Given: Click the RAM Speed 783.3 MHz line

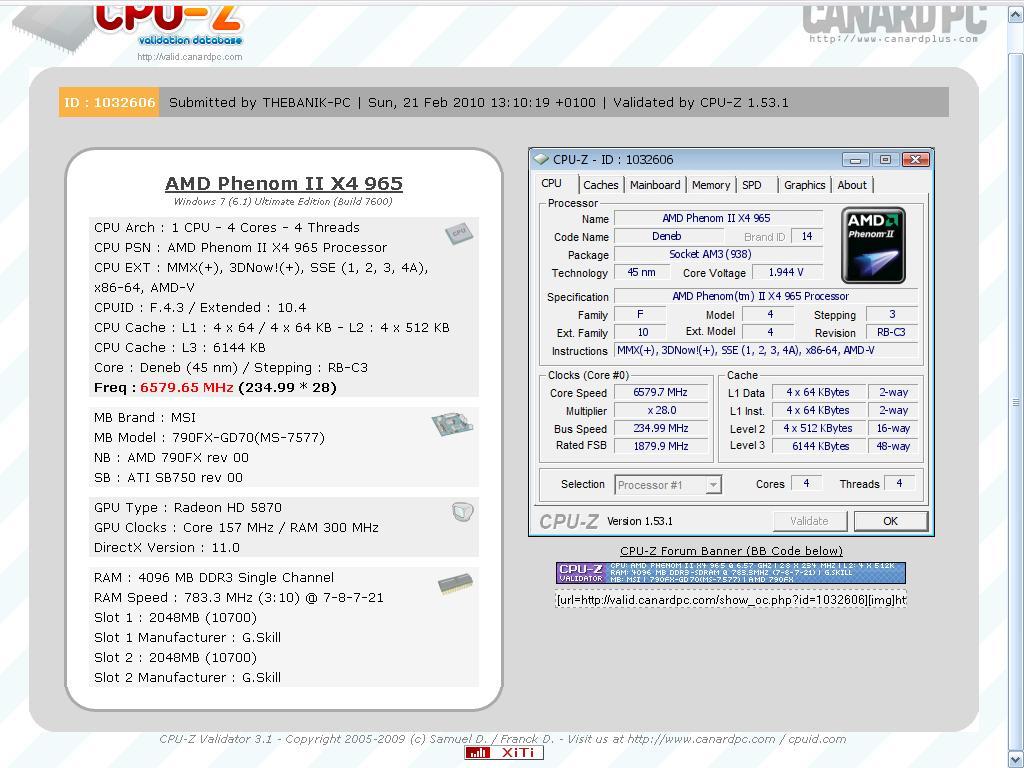Looking at the screenshot, I should pos(238,598).
